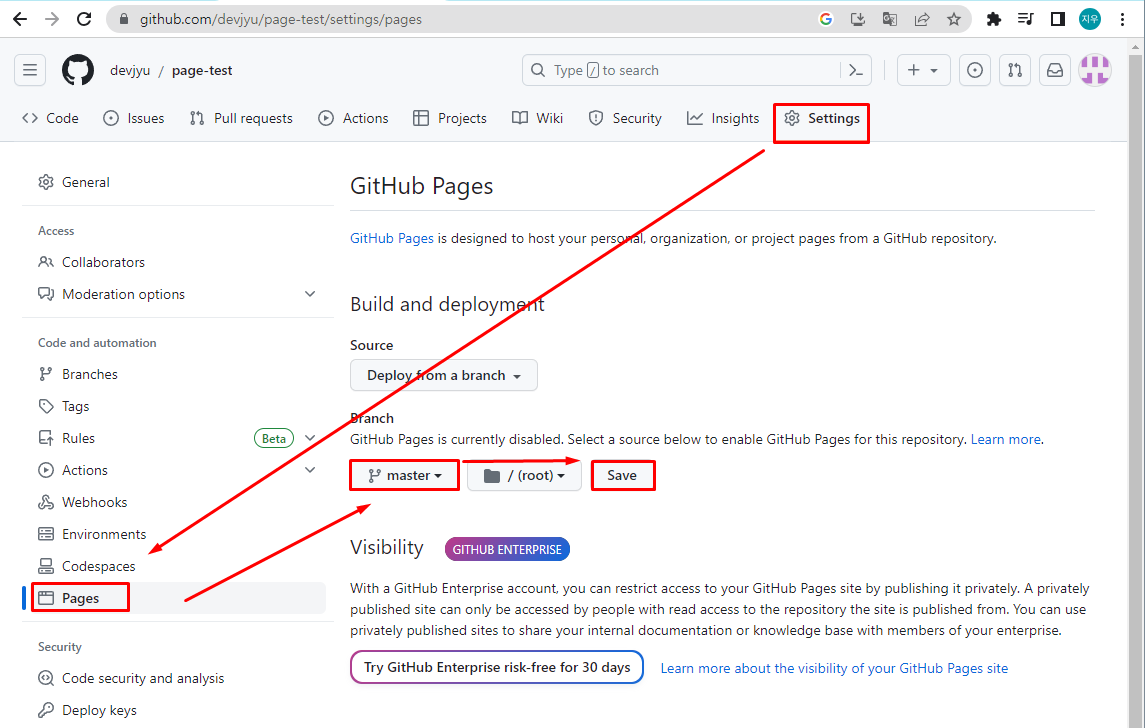This screenshot has height=728, width=1145.
Task: Click the browser address bar URL
Action: pyautogui.click(x=280, y=20)
